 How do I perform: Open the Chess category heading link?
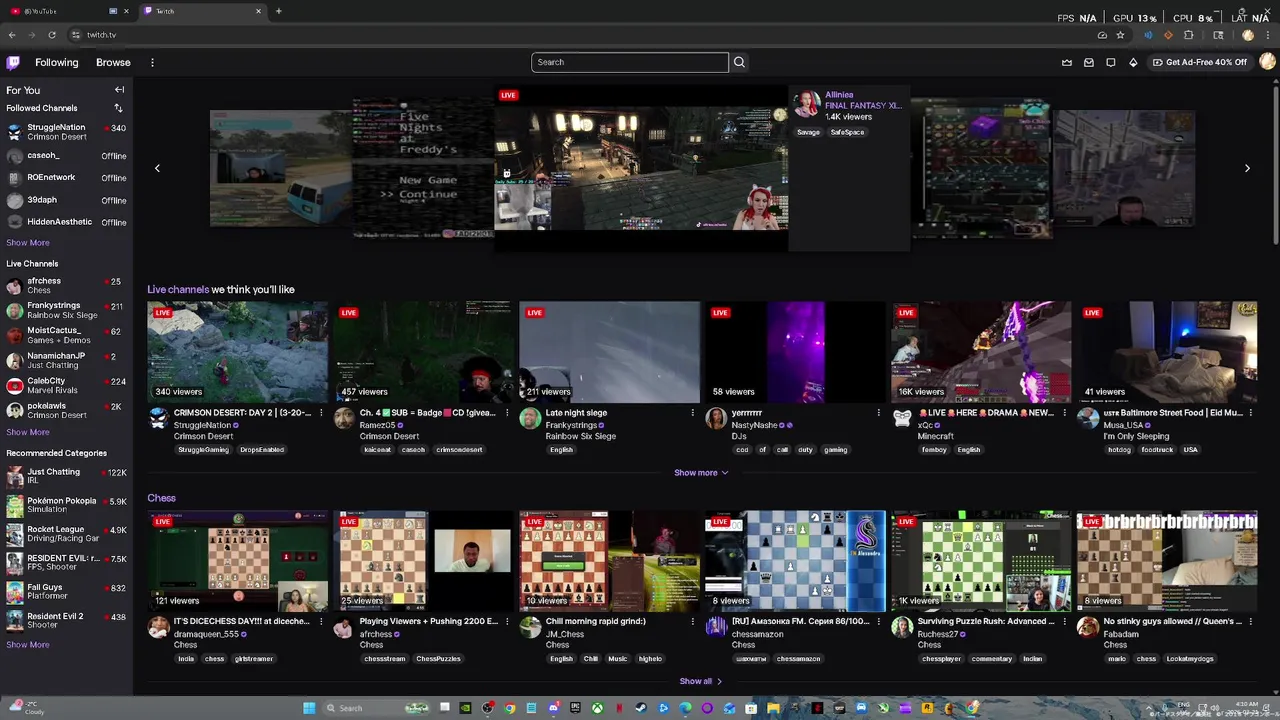(161, 498)
